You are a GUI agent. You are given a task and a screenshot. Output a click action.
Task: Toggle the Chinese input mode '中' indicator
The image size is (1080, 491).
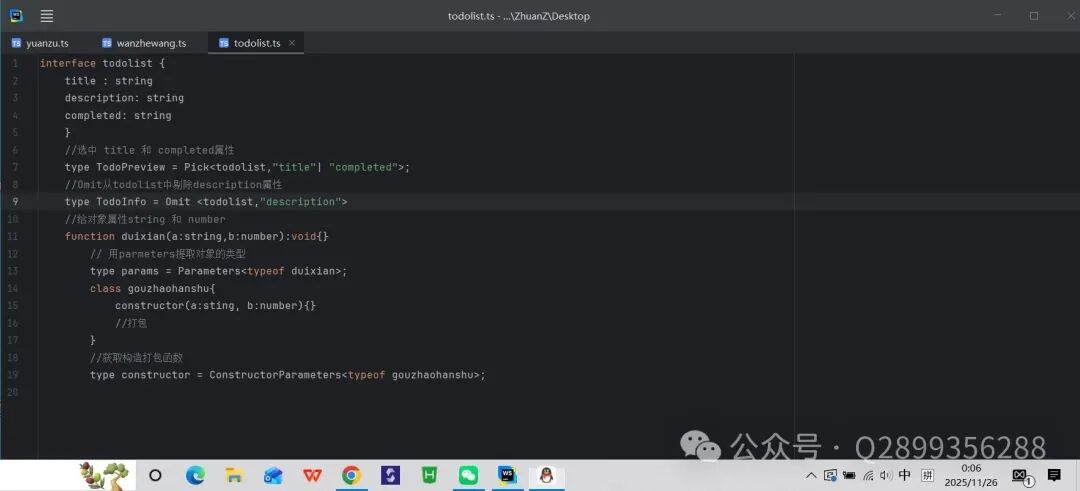point(905,474)
